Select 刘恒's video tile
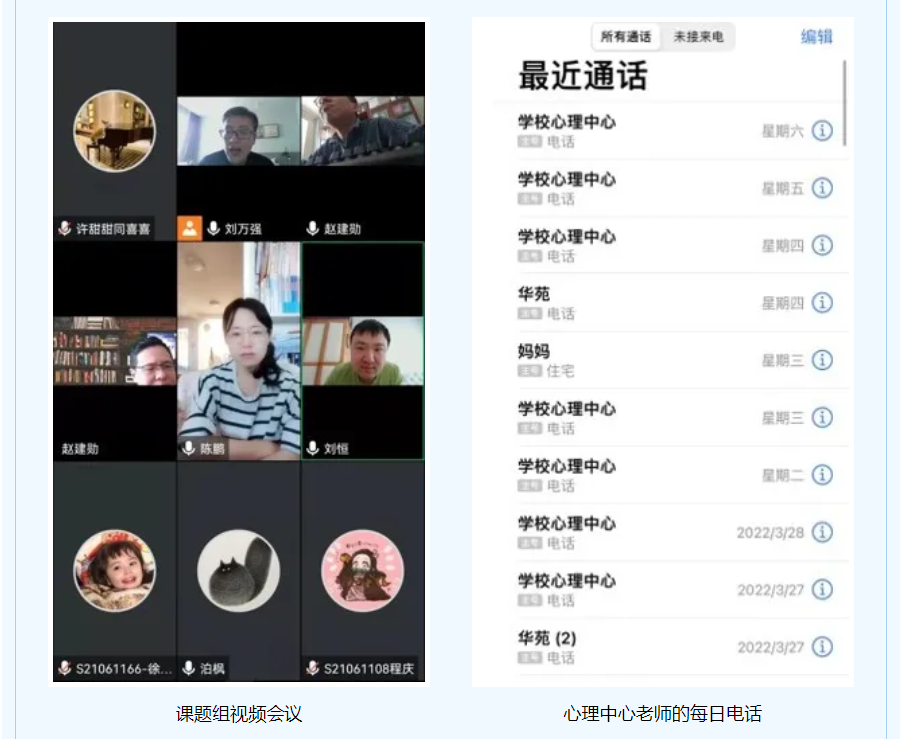The width and height of the screenshot is (904, 739). pyautogui.click(x=363, y=350)
